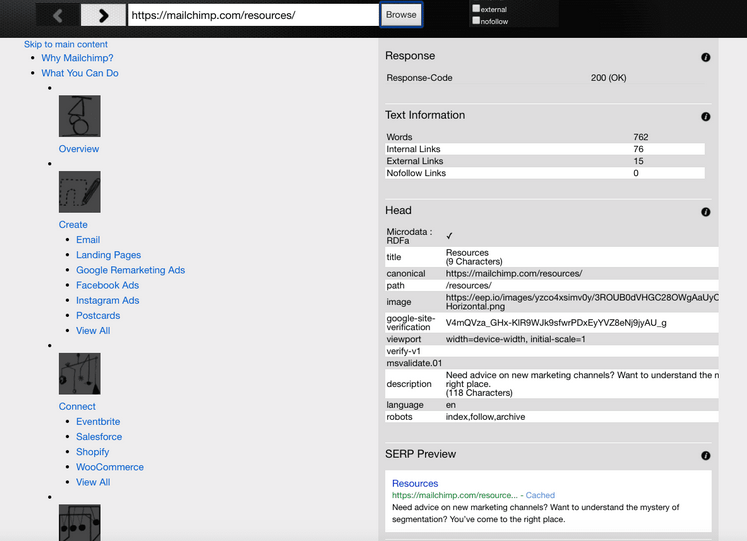Select the Nofollow Links row
Image resolution: width=747 pixels, height=541 pixels.
click(x=545, y=173)
